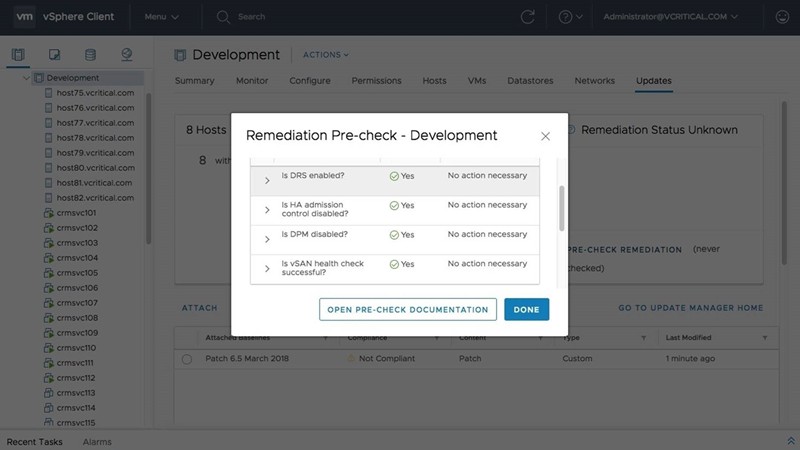Click the '1 minute ago' cell
This screenshot has width=800, height=450.
[x=690, y=358]
